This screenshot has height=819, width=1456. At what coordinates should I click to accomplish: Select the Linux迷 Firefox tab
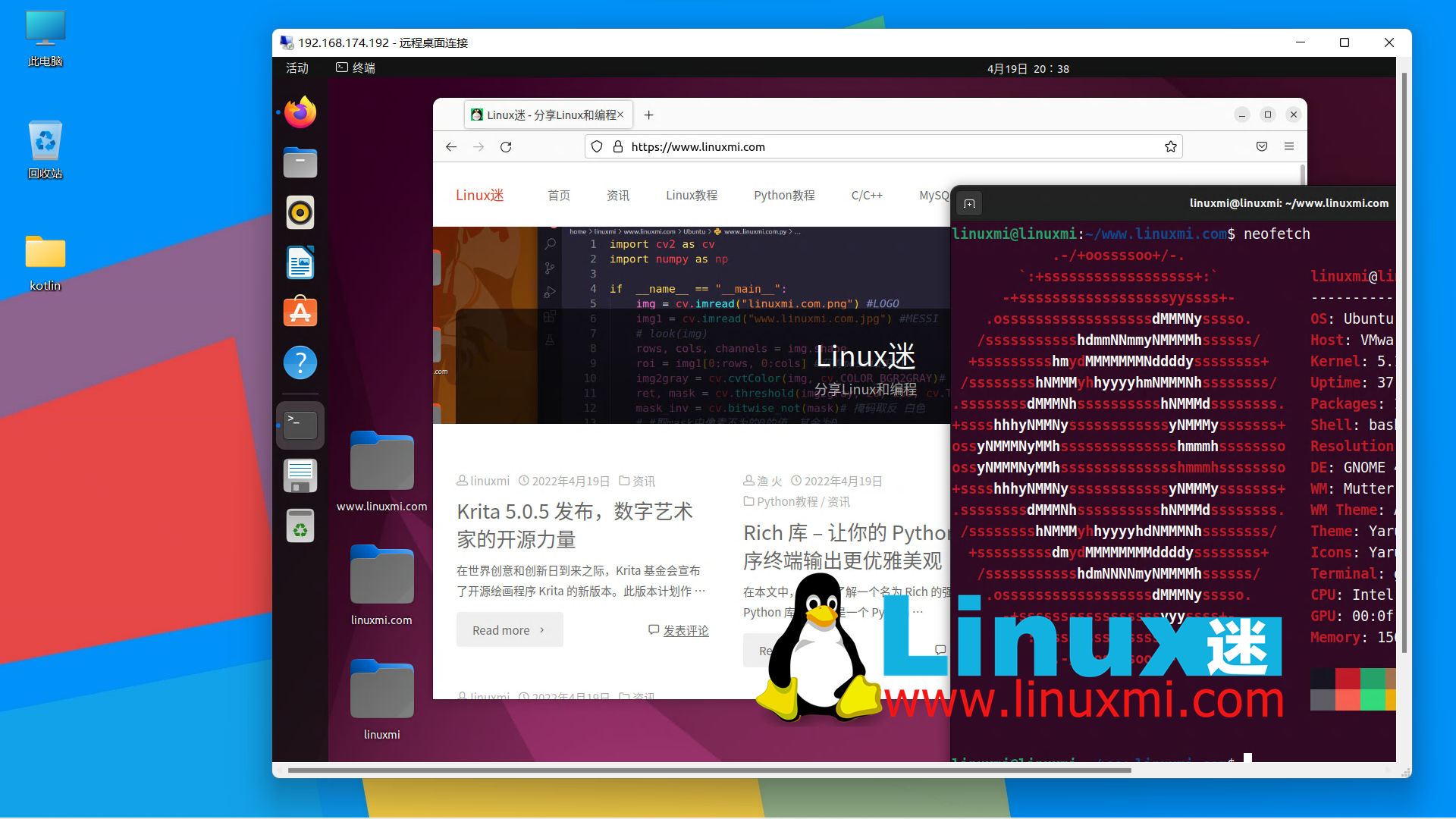coord(548,115)
